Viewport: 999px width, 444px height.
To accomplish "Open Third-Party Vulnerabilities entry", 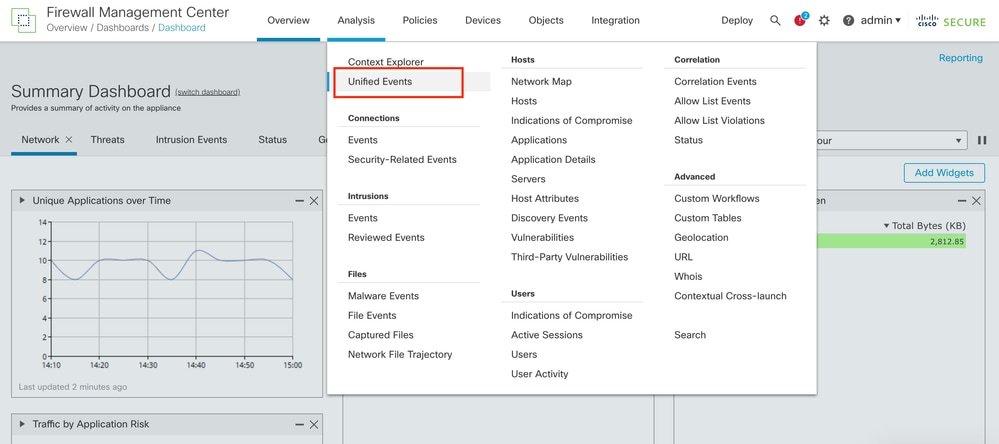I will pyautogui.click(x=570, y=257).
